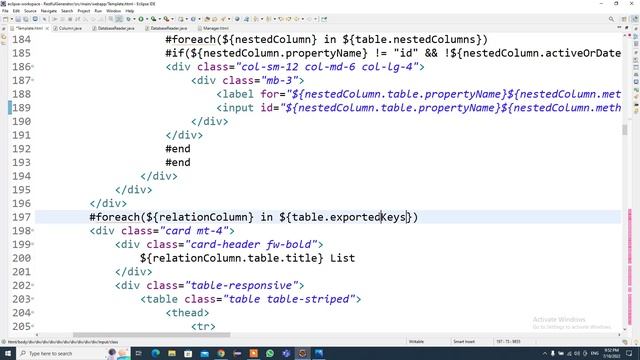Open the Source menu
Viewport: 640px width, 360px height.
(30, 11)
